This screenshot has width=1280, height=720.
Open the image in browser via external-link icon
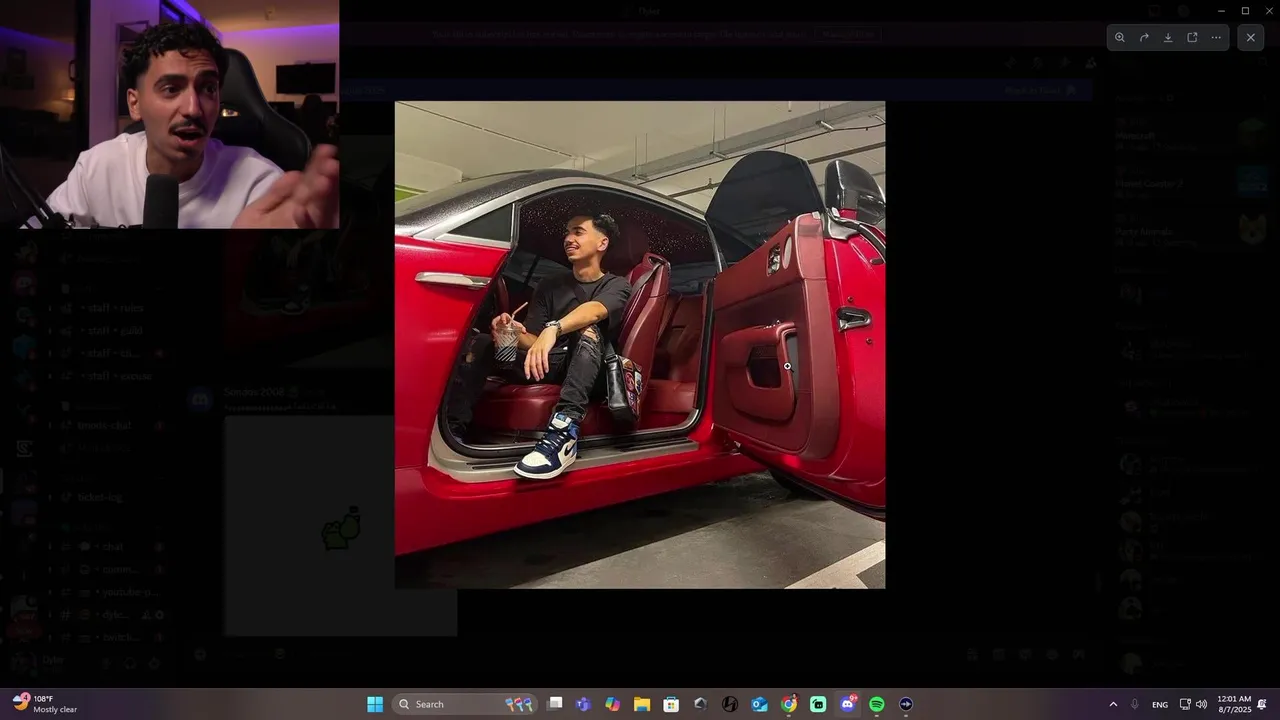1192,37
